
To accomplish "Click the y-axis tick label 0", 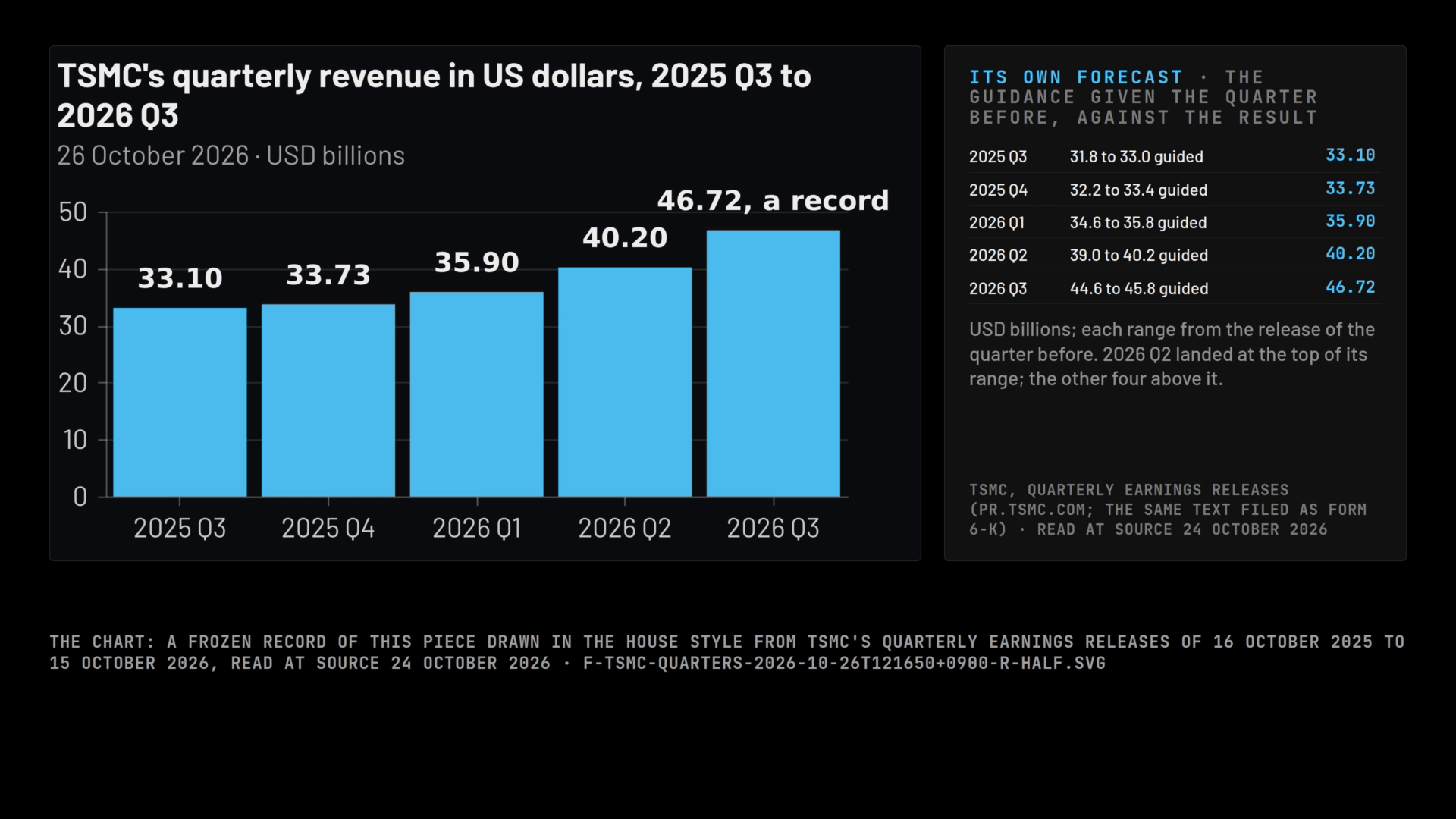I will [x=80, y=497].
